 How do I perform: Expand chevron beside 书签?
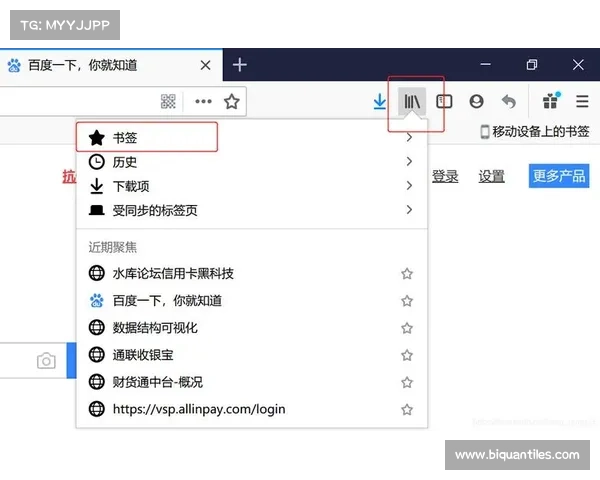pyautogui.click(x=409, y=137)
